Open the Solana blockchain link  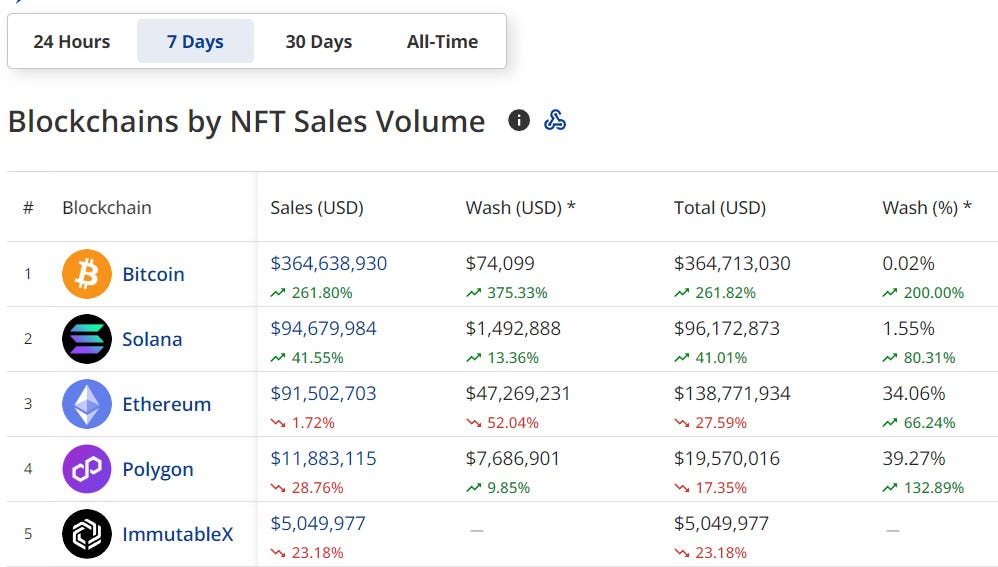152,339
